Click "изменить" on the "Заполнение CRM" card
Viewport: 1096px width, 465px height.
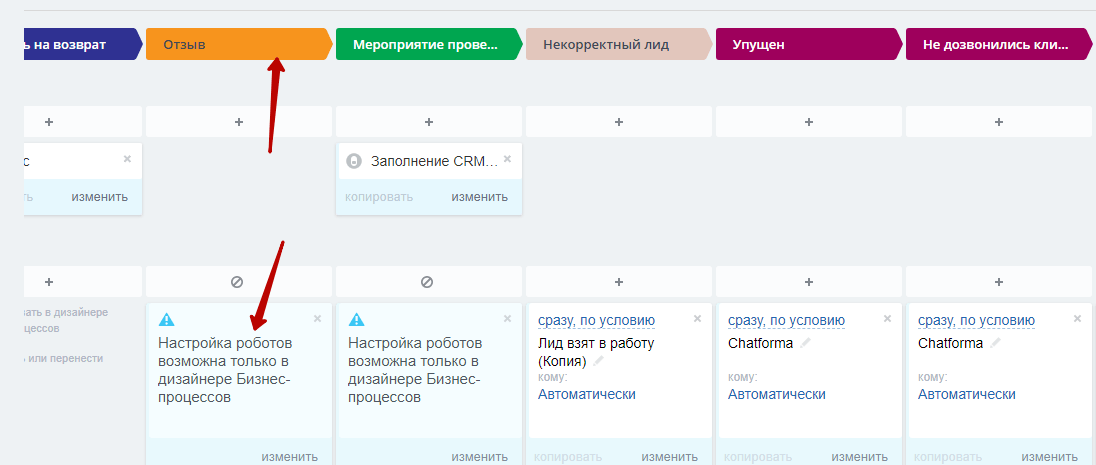tap(479, 197)
